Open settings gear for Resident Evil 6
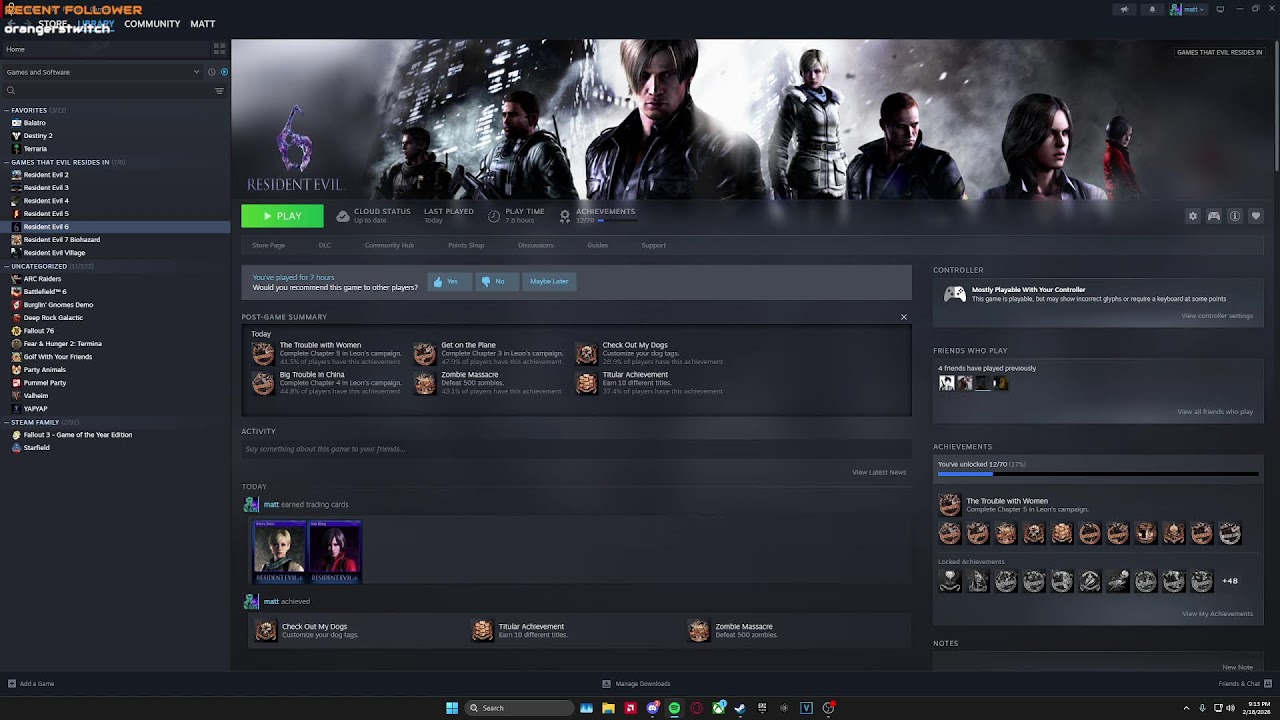 1192,216
